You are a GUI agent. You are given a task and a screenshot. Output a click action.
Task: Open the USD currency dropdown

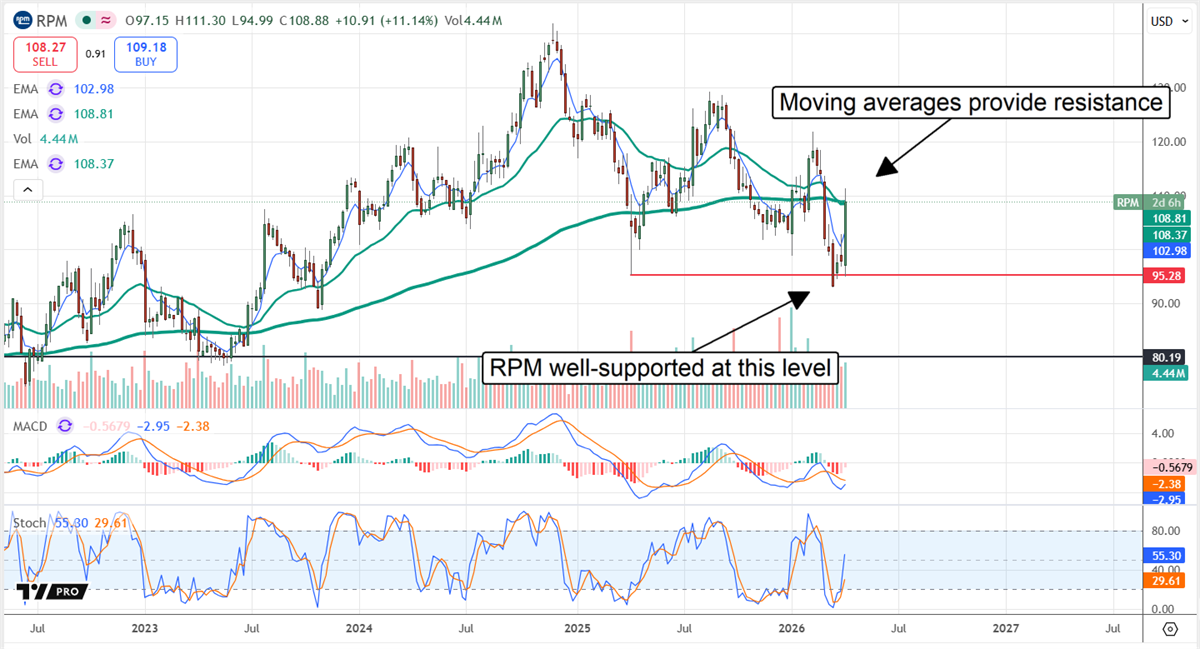1161,21
